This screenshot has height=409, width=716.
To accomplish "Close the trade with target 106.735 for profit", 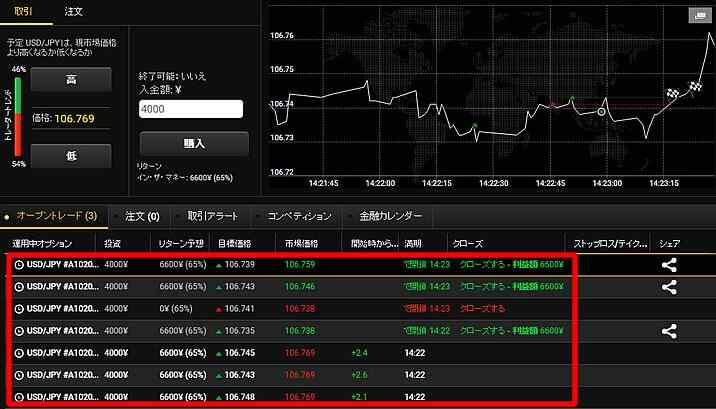I will coord(511,330).
